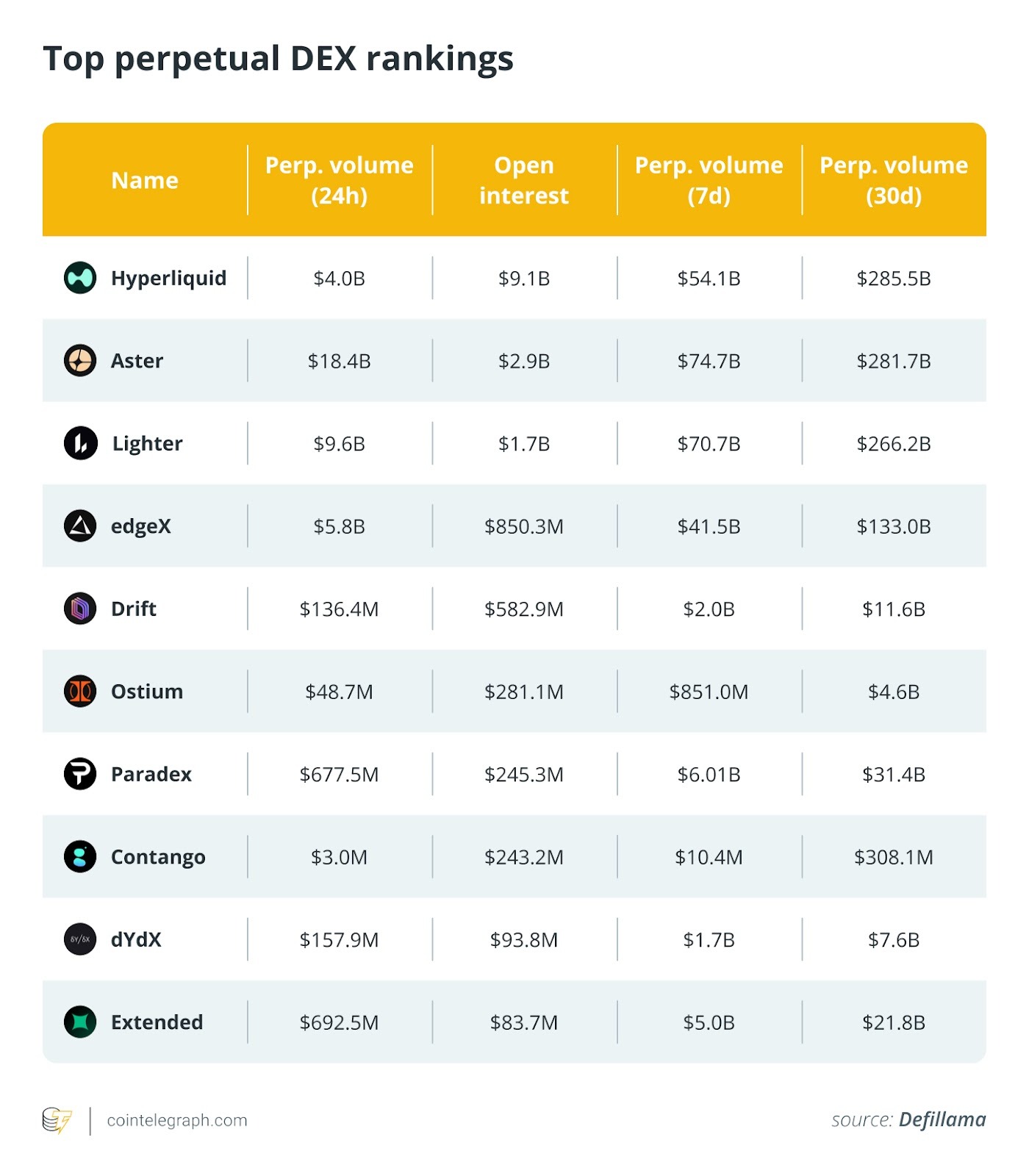
Task: Click the Aster logo icon
Action: point(80,361)
